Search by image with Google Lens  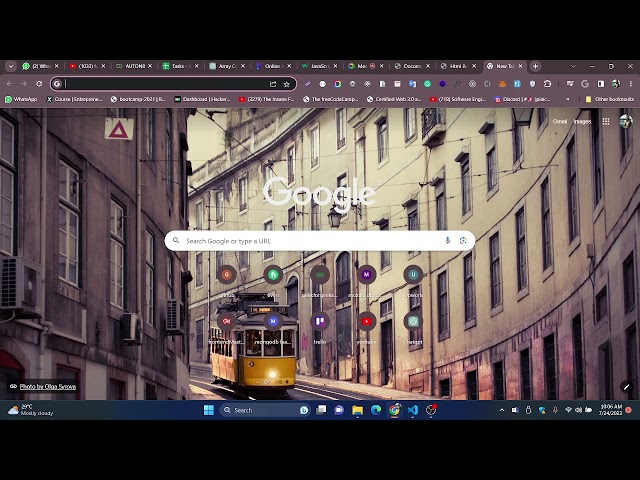pos(463,241)
